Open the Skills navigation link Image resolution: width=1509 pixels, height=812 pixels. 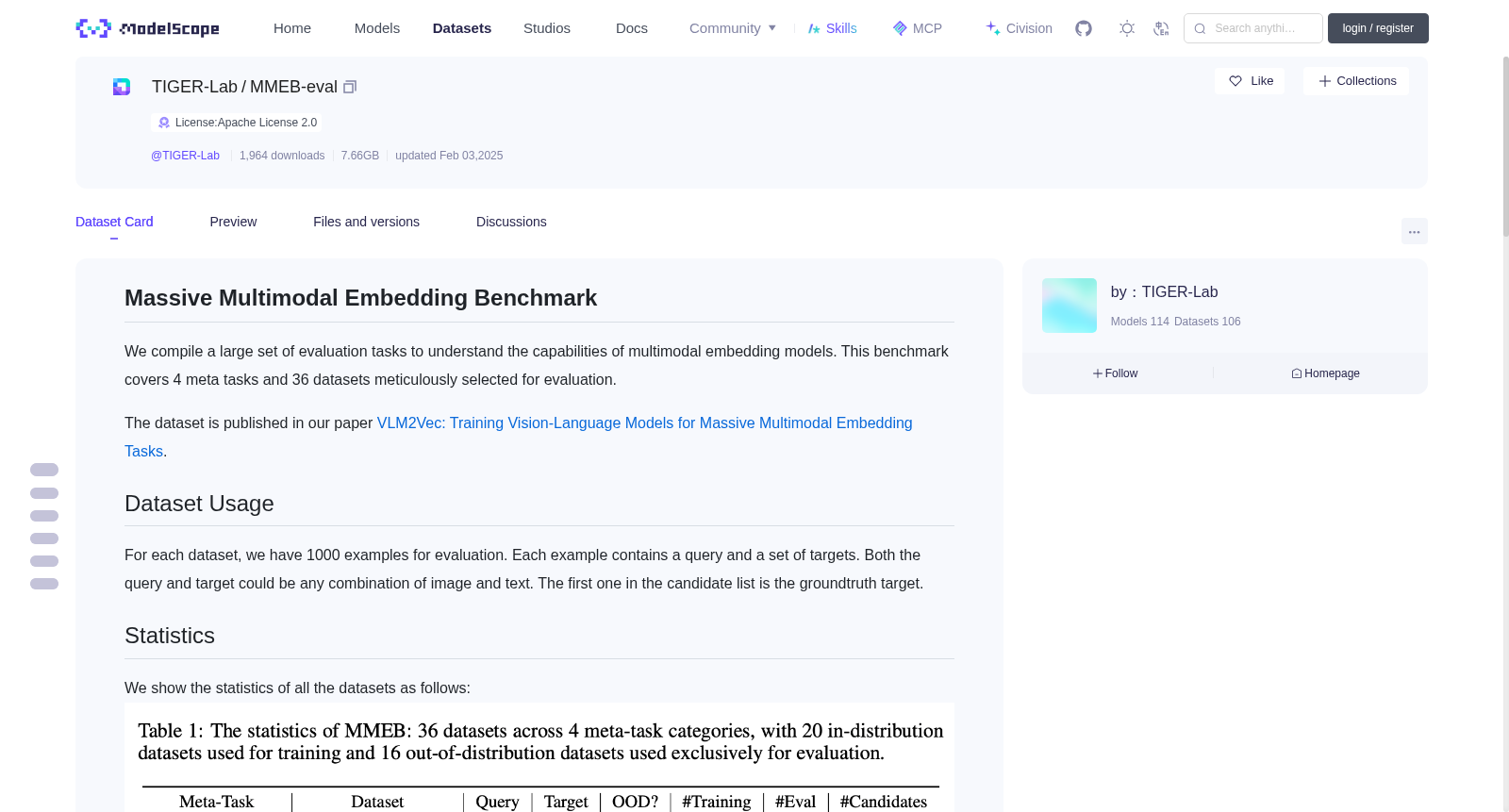click(832, 28)
